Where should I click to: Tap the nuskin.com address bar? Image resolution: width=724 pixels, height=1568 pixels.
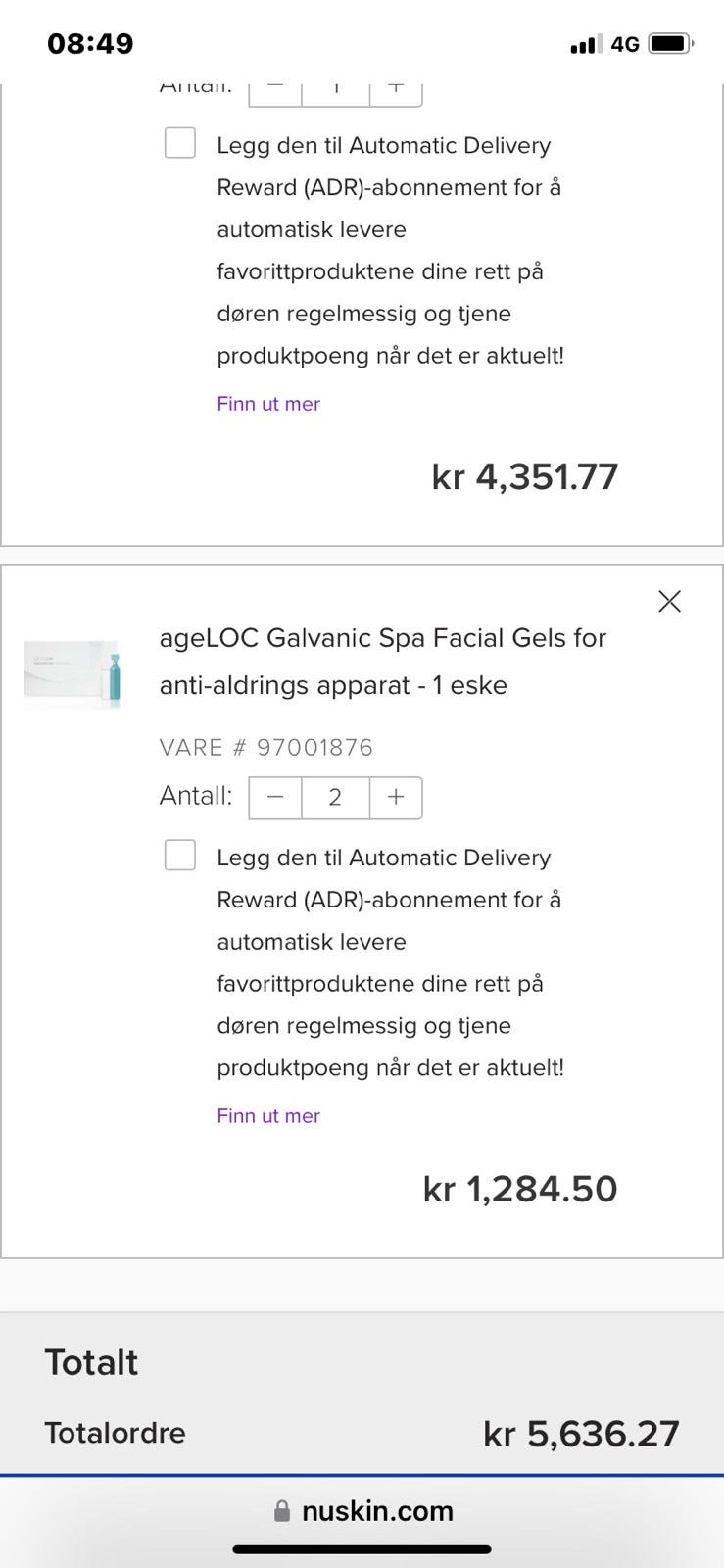[x=377, y=1511]
